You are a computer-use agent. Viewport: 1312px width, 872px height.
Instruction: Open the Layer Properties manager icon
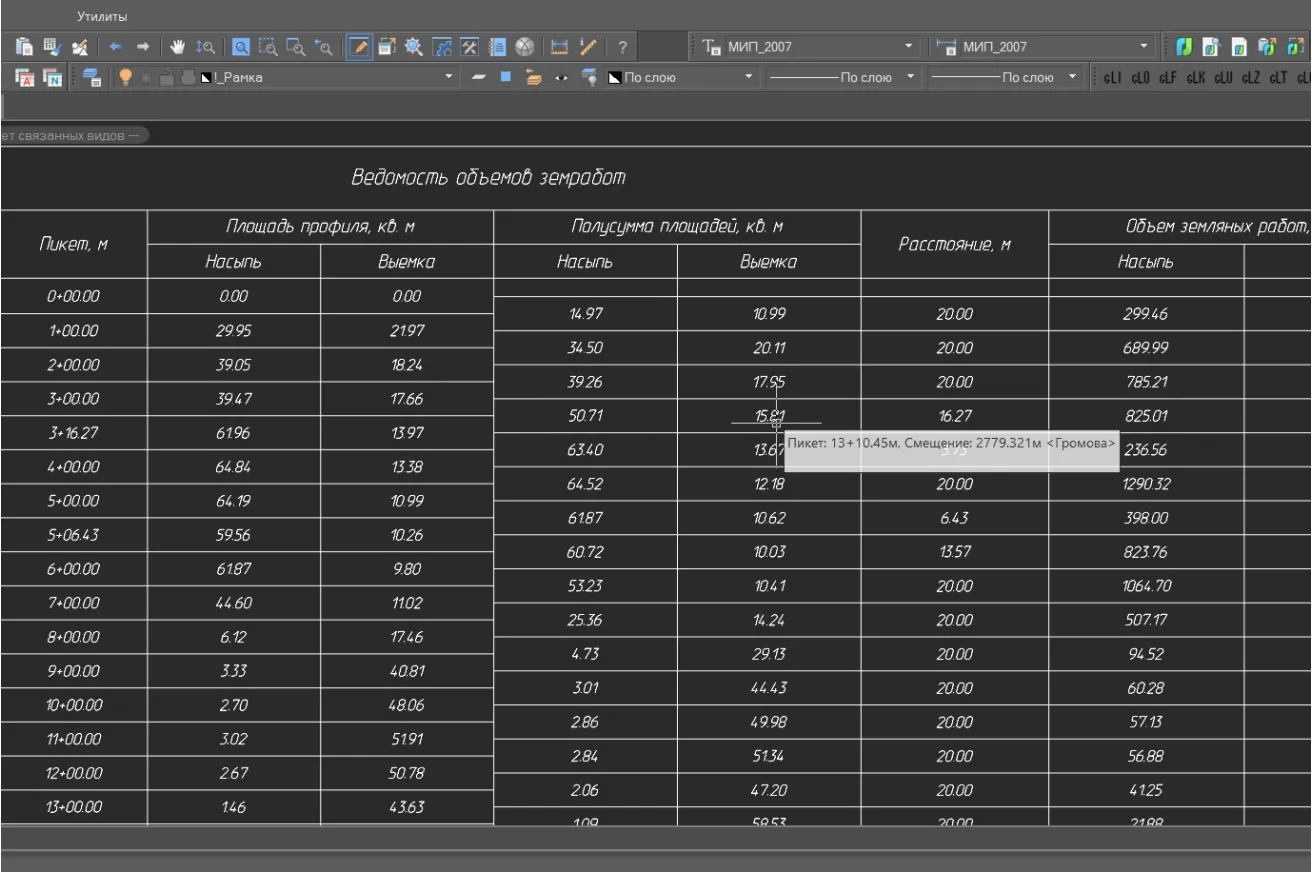point(92,77)
